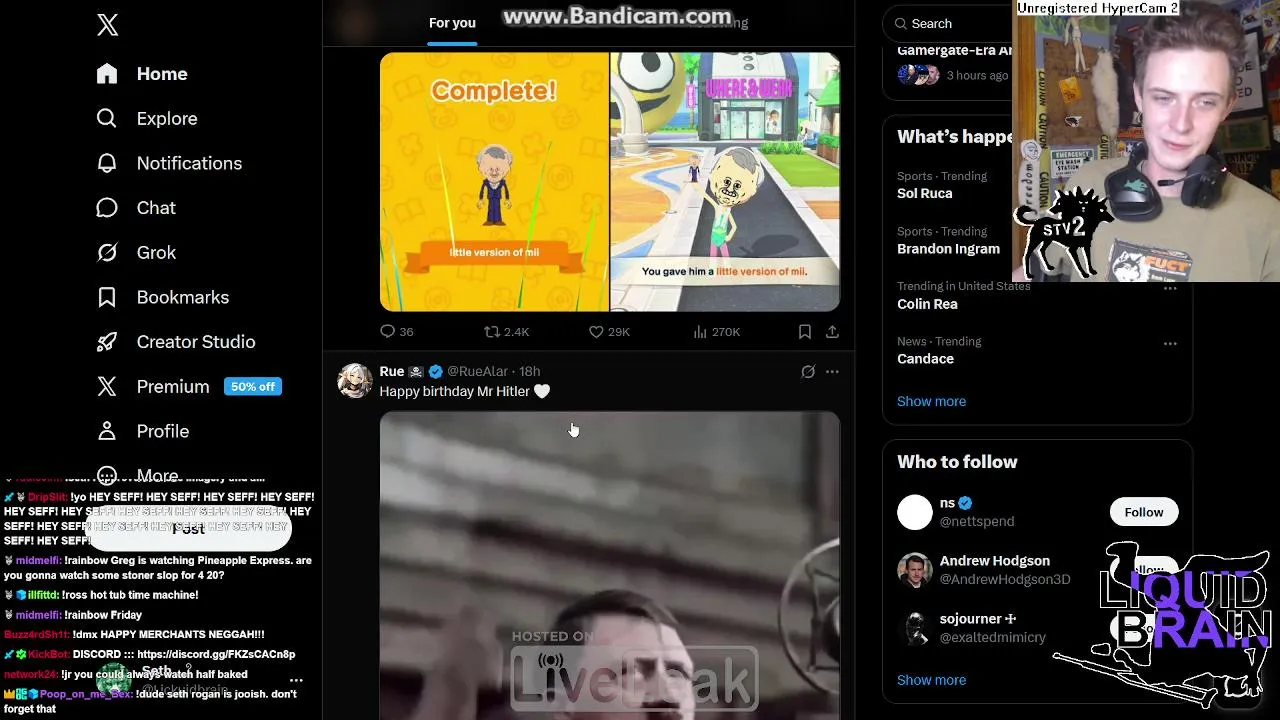The height and width of the screenshot is (720, 1280).
Task: Click the Rue display name
Action: tap(392, 371)
